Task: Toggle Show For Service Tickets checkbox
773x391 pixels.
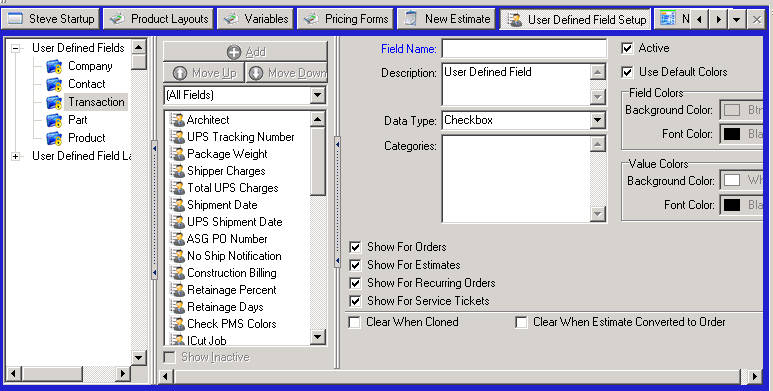Action: coord(355,301)
